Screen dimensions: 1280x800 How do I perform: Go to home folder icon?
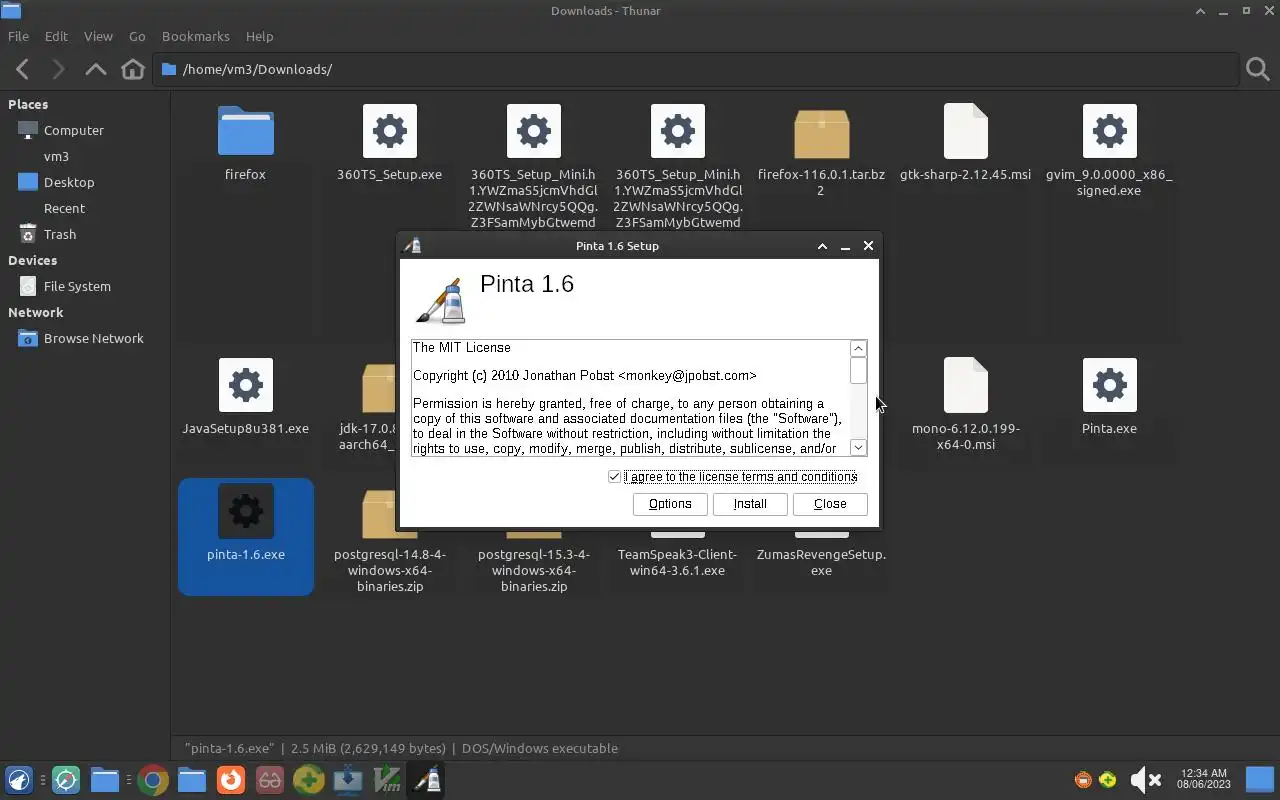[x=133, y=69]
